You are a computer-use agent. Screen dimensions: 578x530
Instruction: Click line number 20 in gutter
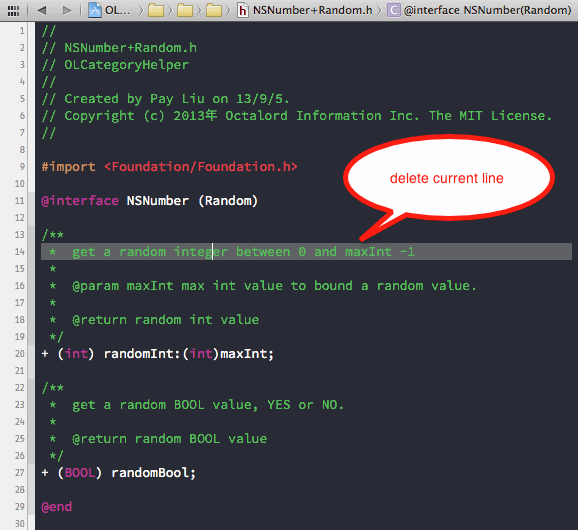coord(20,354)
